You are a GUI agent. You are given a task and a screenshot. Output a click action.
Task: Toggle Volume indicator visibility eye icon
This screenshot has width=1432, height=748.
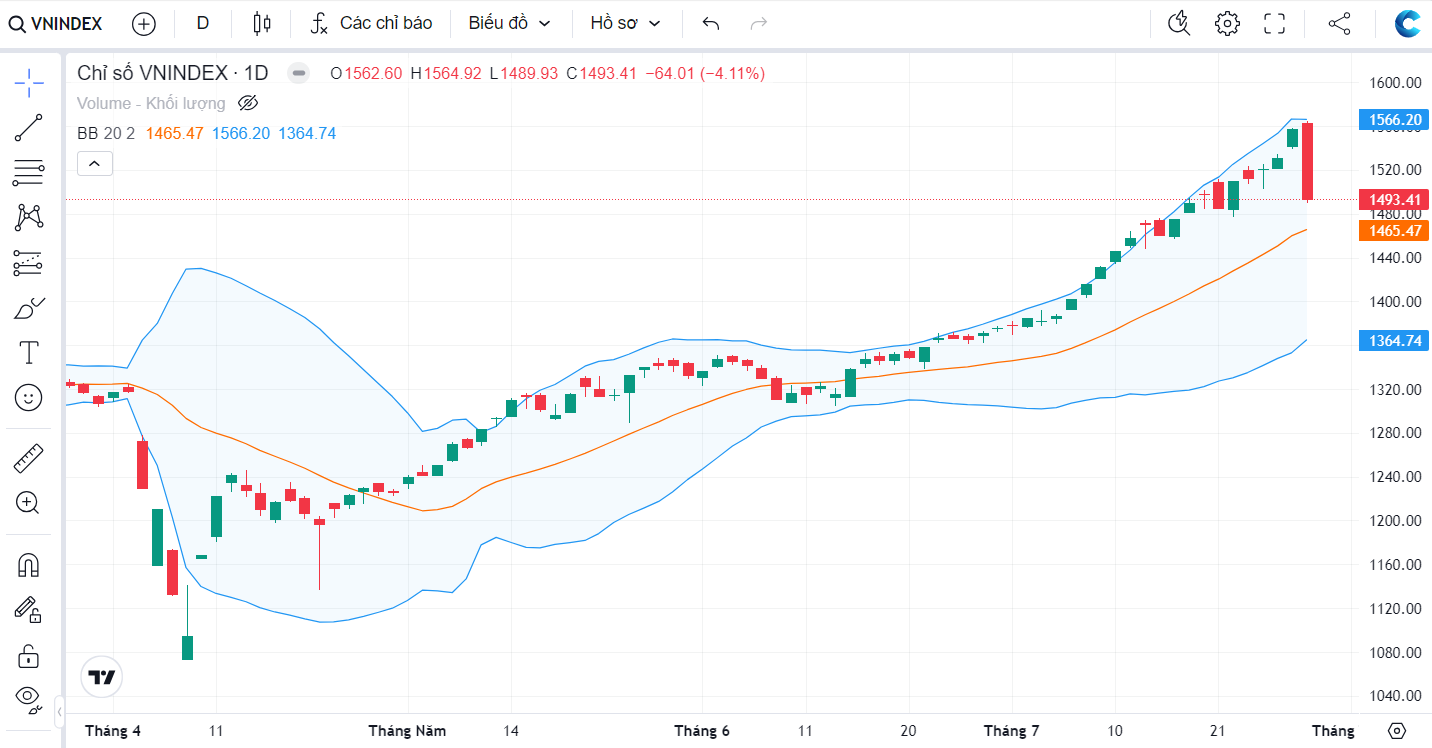click(x=248, y=103)
